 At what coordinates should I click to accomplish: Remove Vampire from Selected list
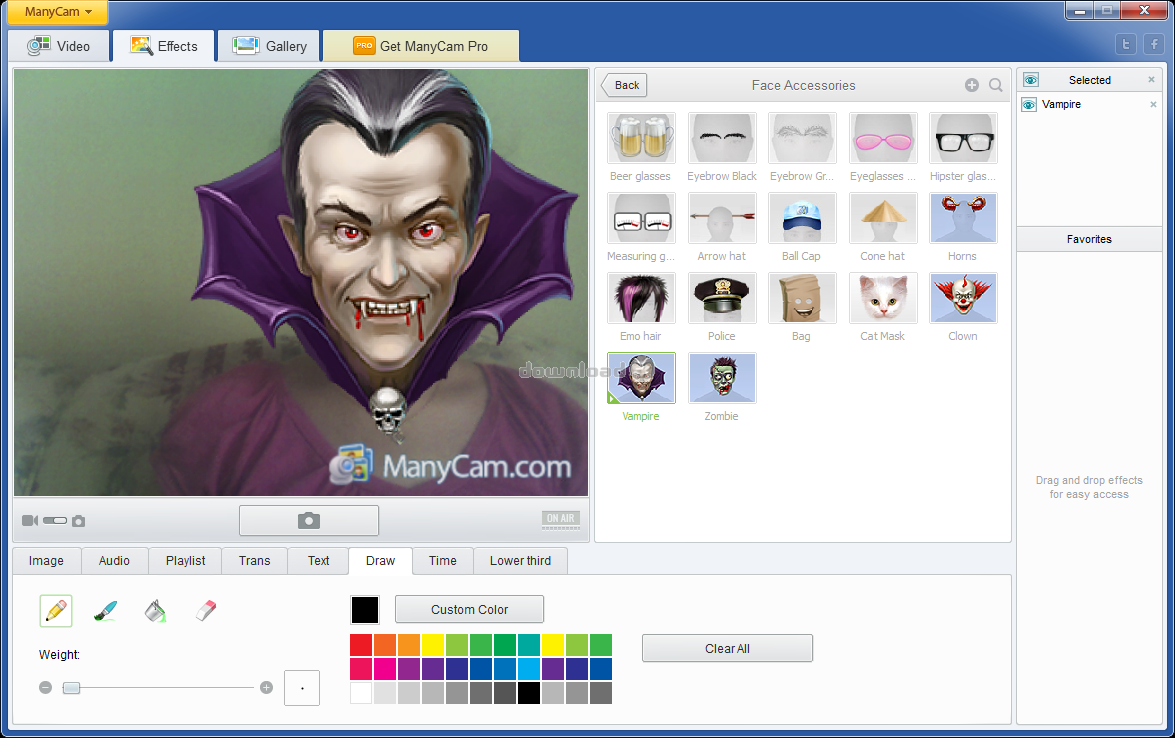pos(1153,104)
